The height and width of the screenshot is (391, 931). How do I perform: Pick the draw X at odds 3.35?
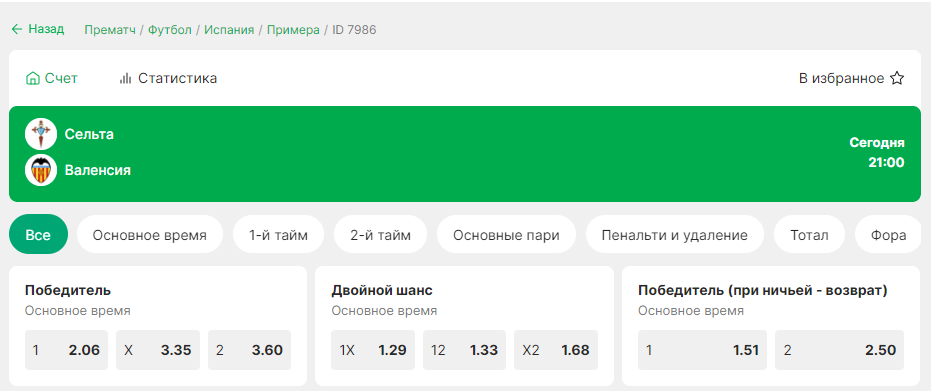click(158, 350)
